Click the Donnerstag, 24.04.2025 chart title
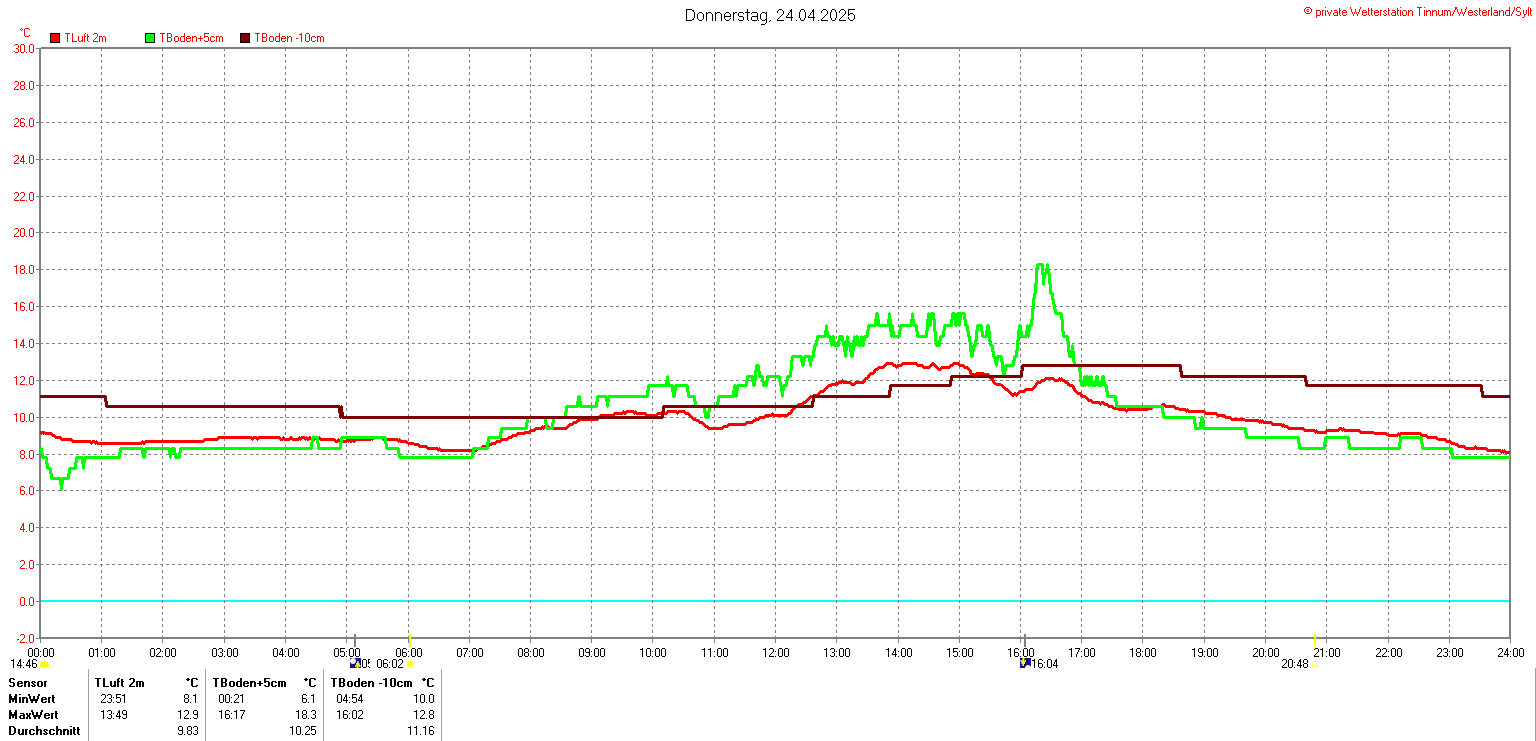The width and height of the screenshot is (1536, 741). coord(769,15)
